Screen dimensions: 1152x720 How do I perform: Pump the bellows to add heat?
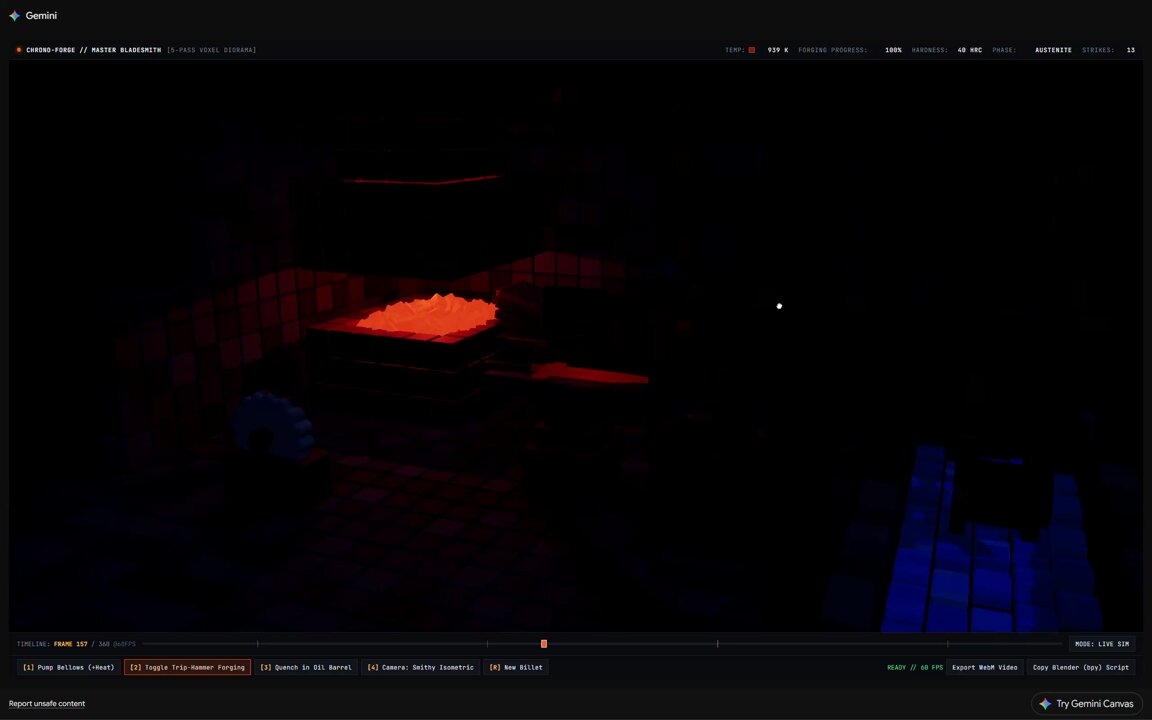69,667
